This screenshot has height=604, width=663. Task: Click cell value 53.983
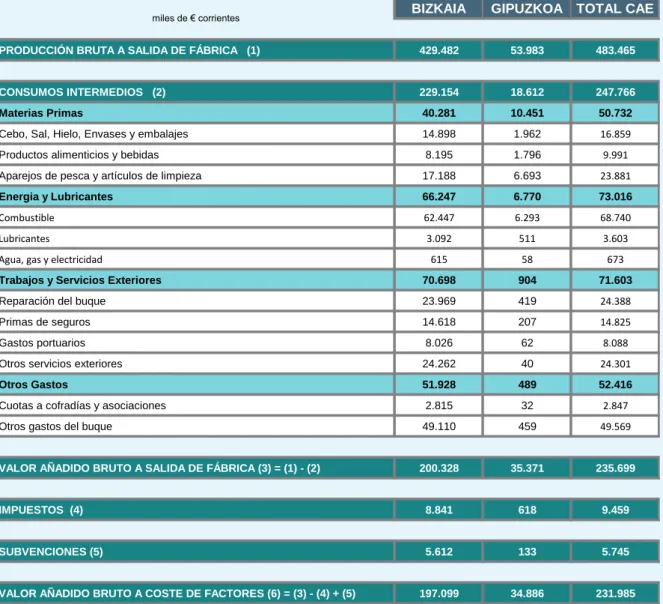[527, 50]
